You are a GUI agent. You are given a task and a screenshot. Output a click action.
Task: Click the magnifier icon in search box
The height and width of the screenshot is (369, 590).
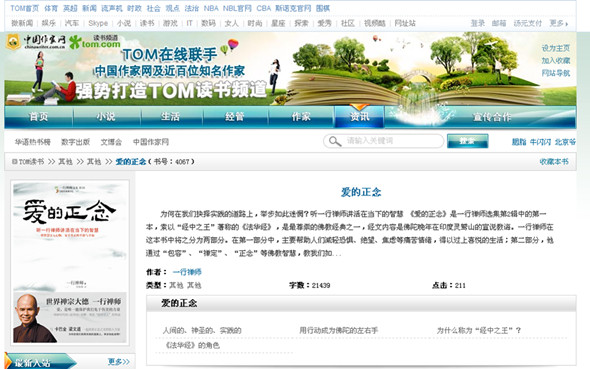334,141
